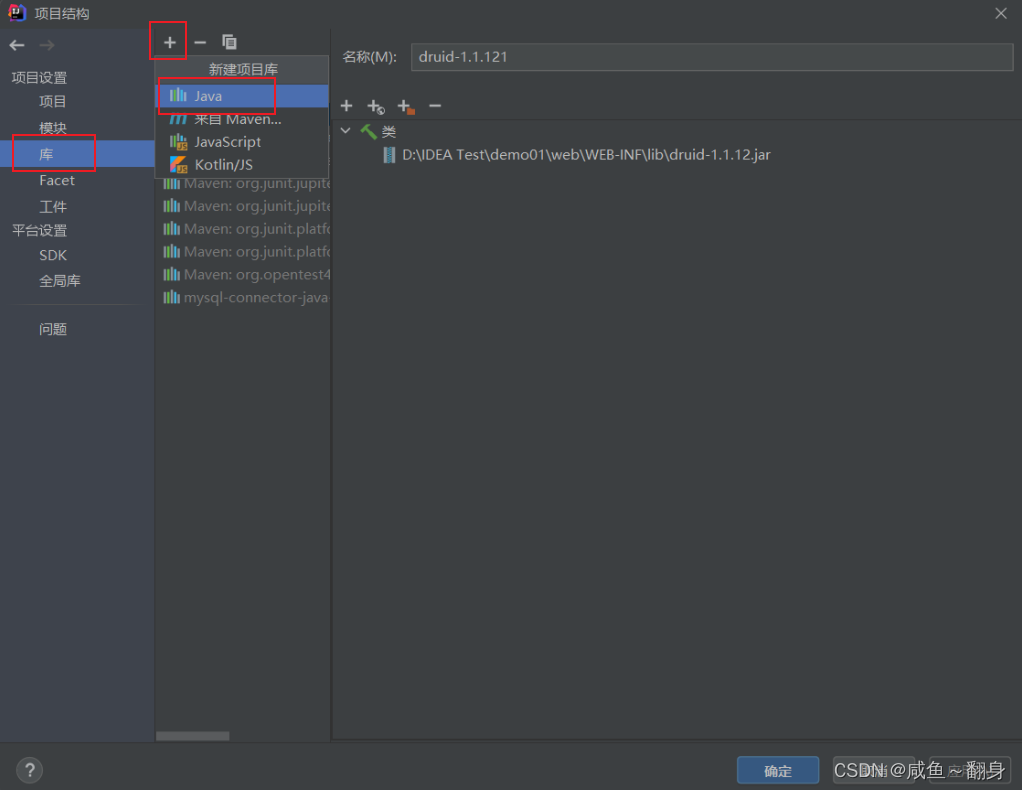
Task: Click the add excluded root icon
Action: [406, 106]
